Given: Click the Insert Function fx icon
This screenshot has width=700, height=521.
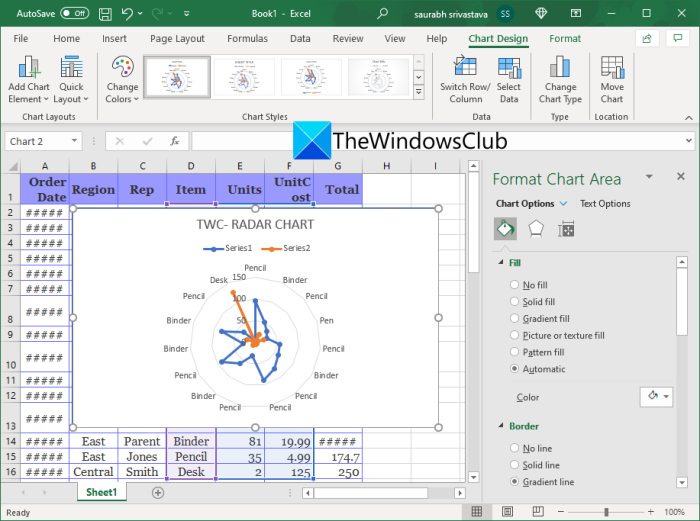Looking at the screenshot, I should click(x=175, y=142).
